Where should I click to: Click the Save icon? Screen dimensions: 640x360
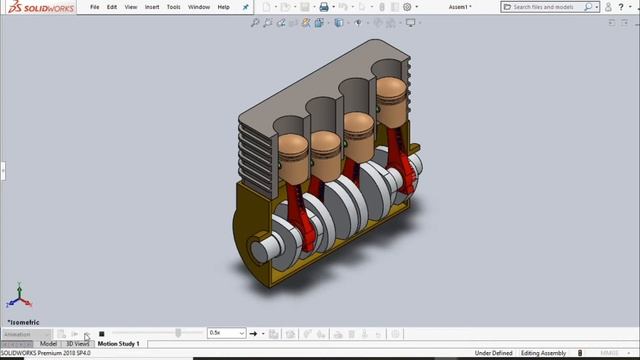click(305, 7)
